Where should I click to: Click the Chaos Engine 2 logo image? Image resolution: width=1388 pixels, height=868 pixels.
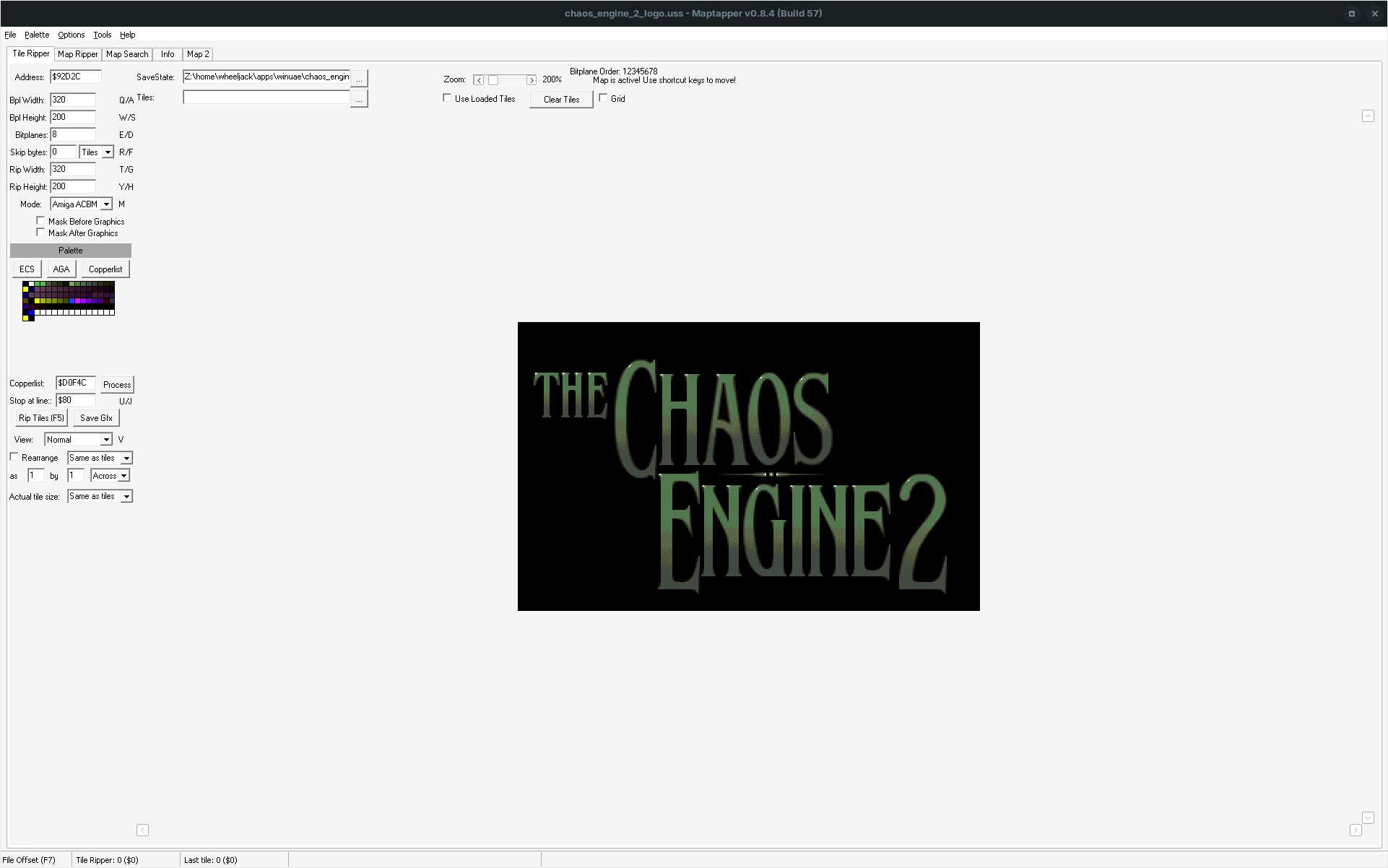point(749,466)
